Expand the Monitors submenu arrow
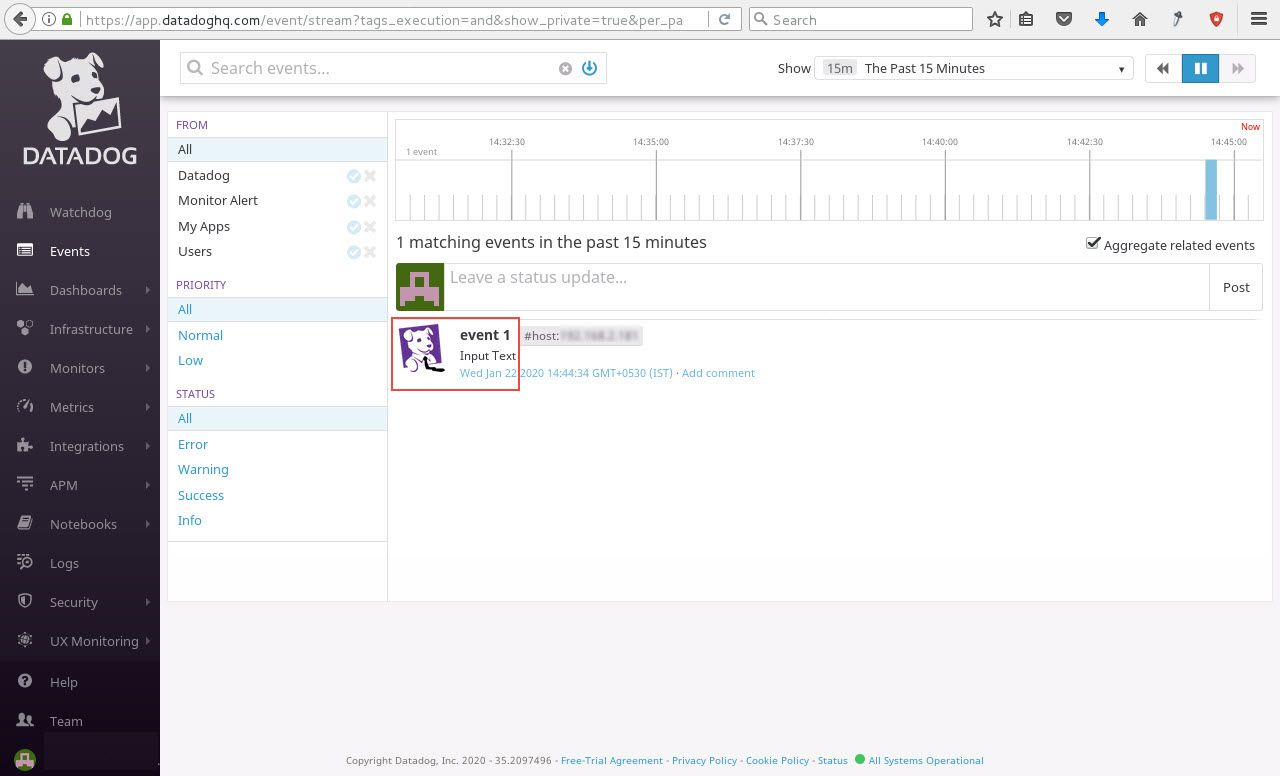This screenshot has height=776, width=1280. 147,368
